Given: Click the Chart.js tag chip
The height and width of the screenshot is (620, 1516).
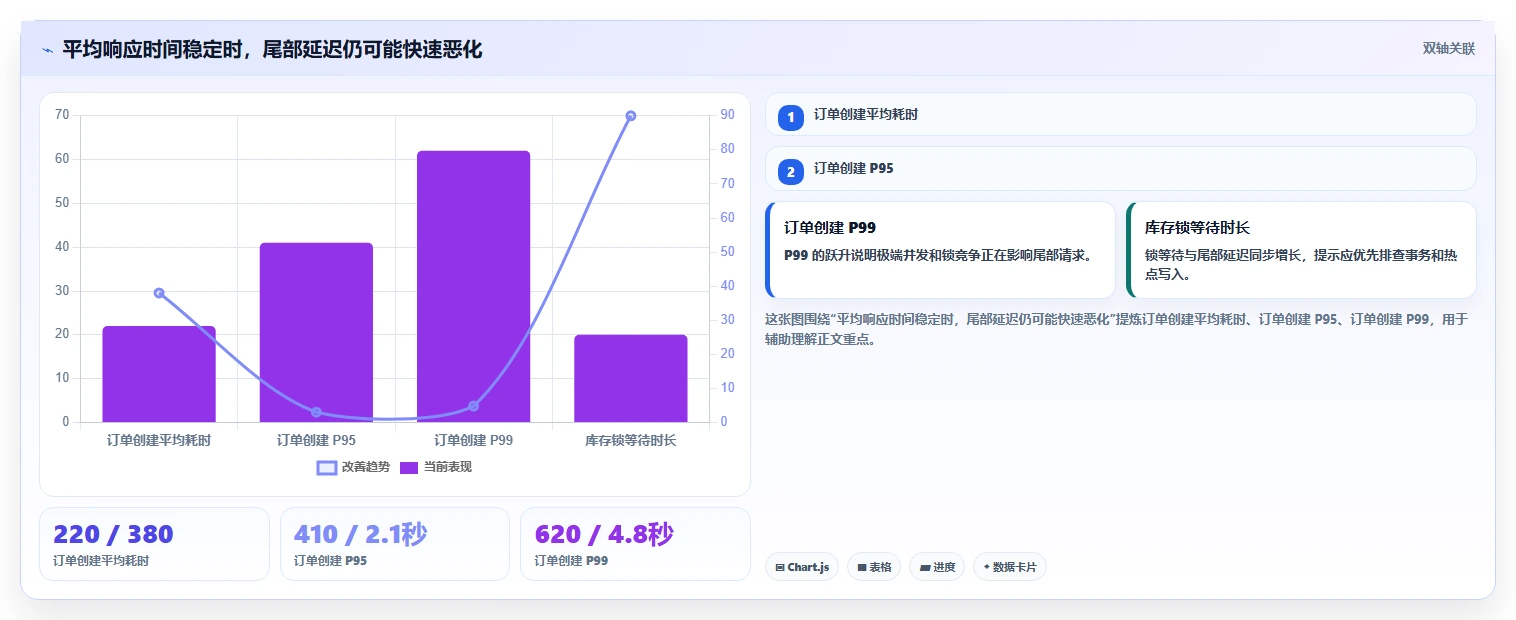Looking at the screenshot, I should click(x=802, y=567).
